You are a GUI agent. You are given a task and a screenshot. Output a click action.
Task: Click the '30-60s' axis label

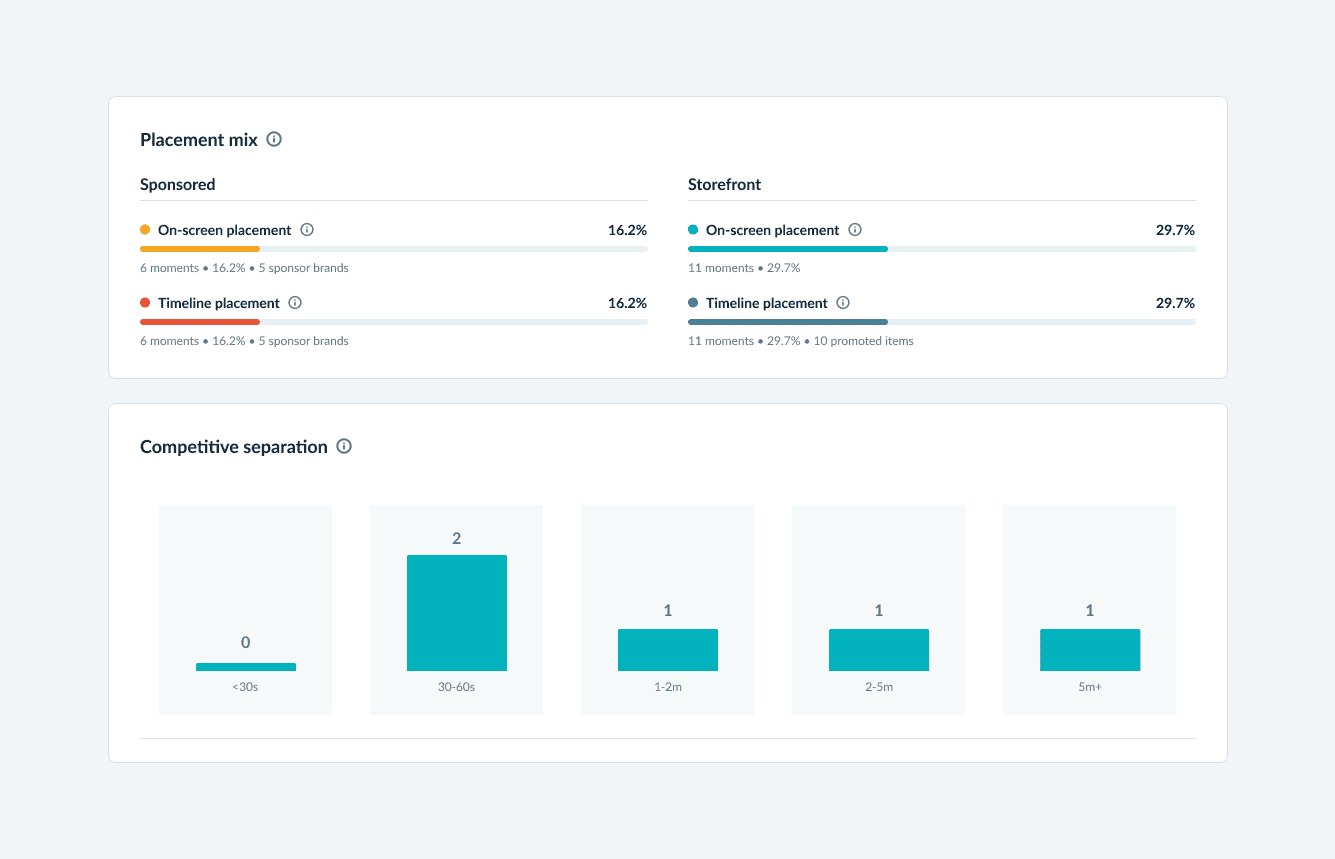tap(457, 688)
